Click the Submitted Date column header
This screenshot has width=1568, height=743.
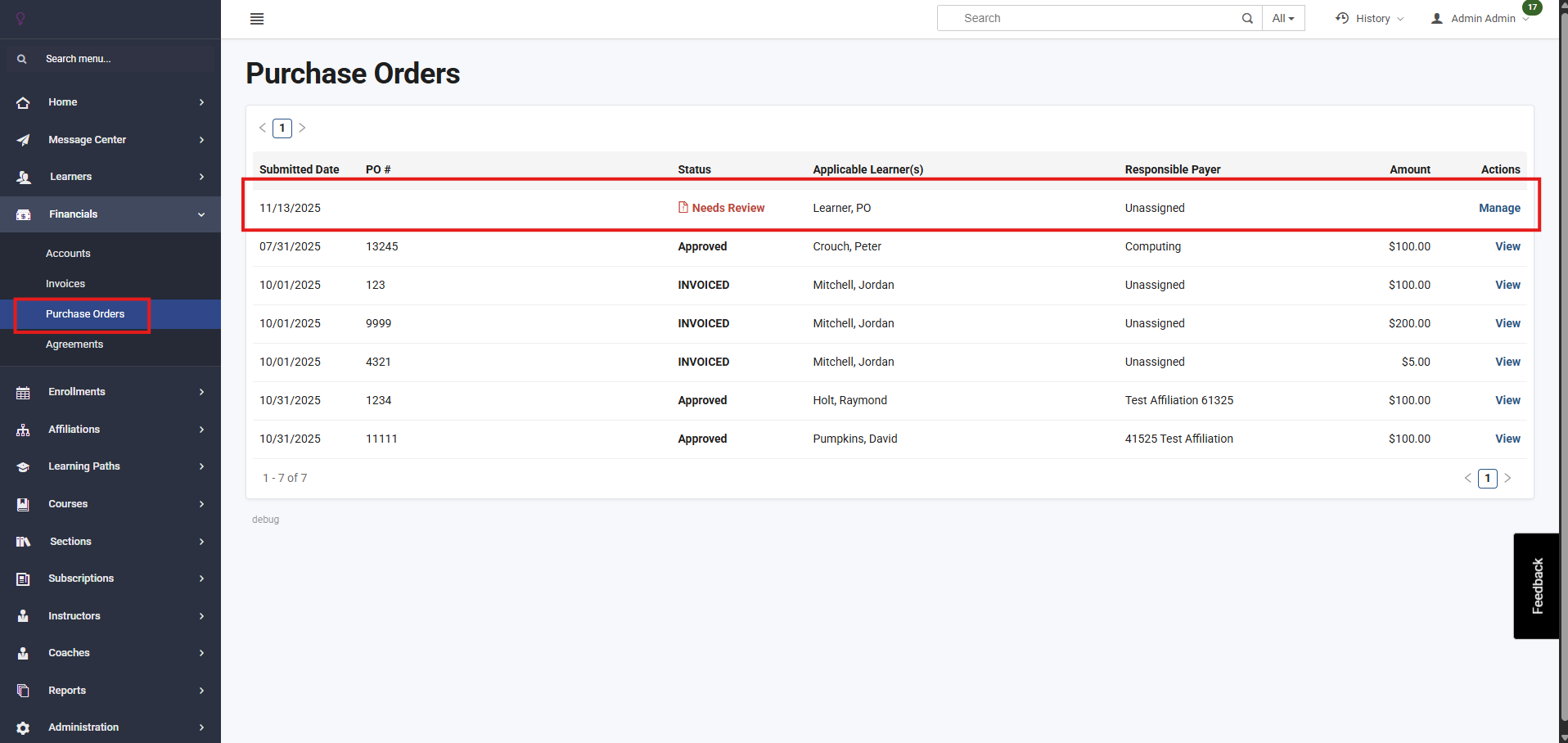point(299,169)
